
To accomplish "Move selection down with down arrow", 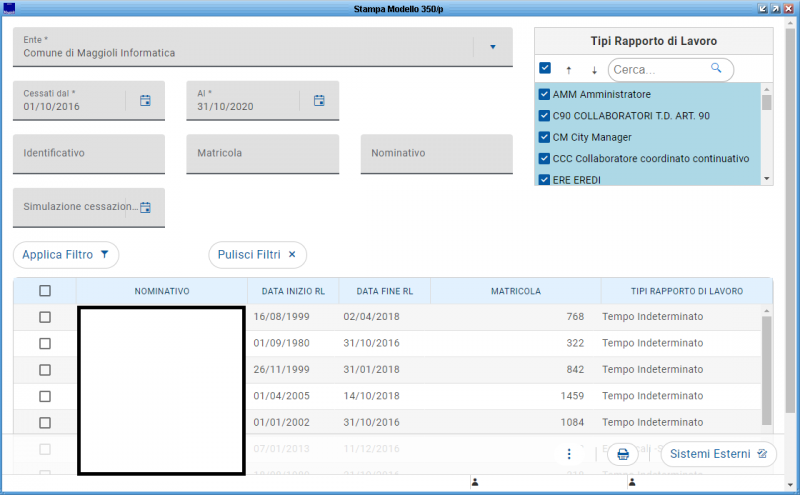I will click(594, 70).
